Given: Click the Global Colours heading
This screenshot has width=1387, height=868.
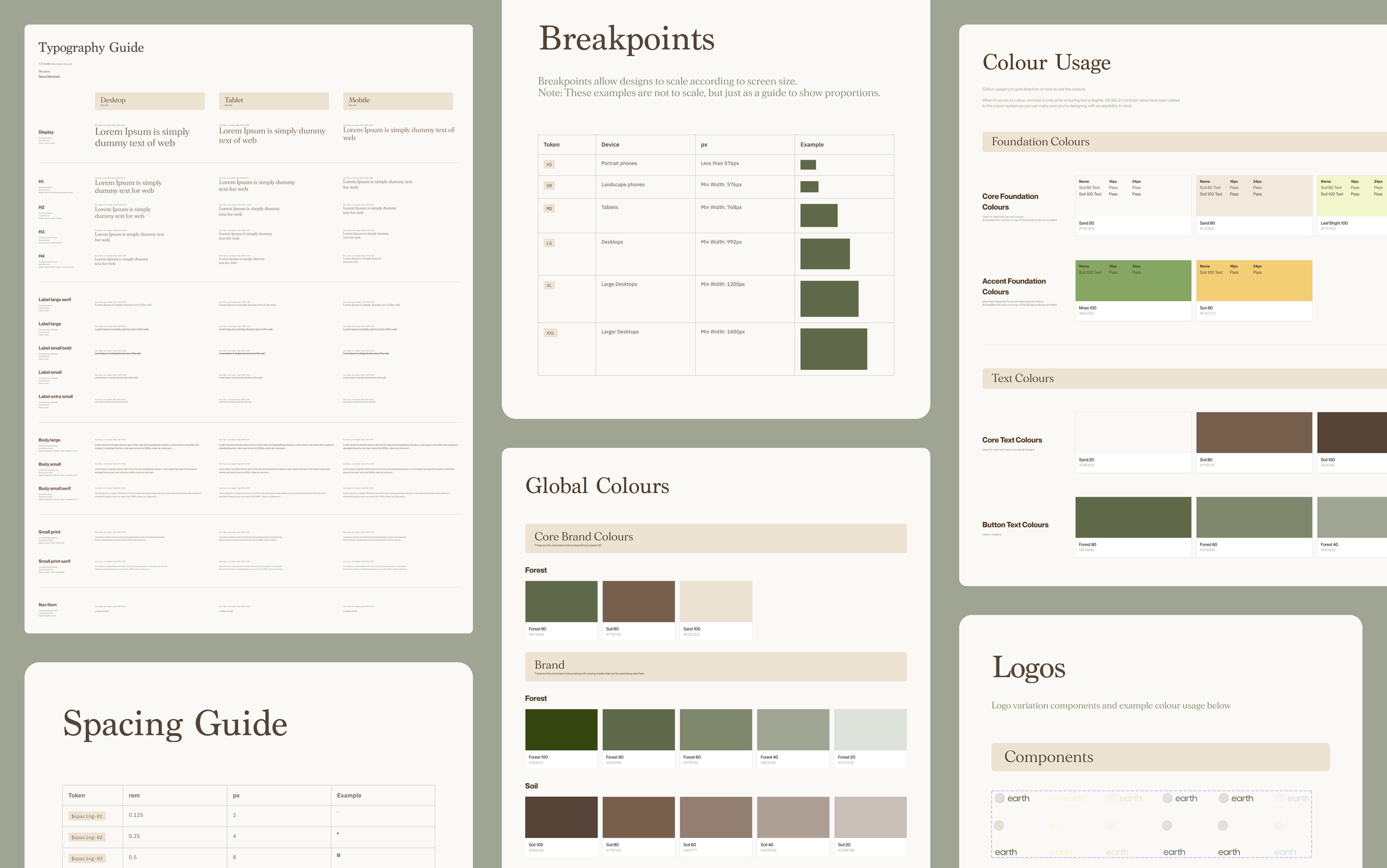Looking at the screenshot, I should (x=597, y=486).
